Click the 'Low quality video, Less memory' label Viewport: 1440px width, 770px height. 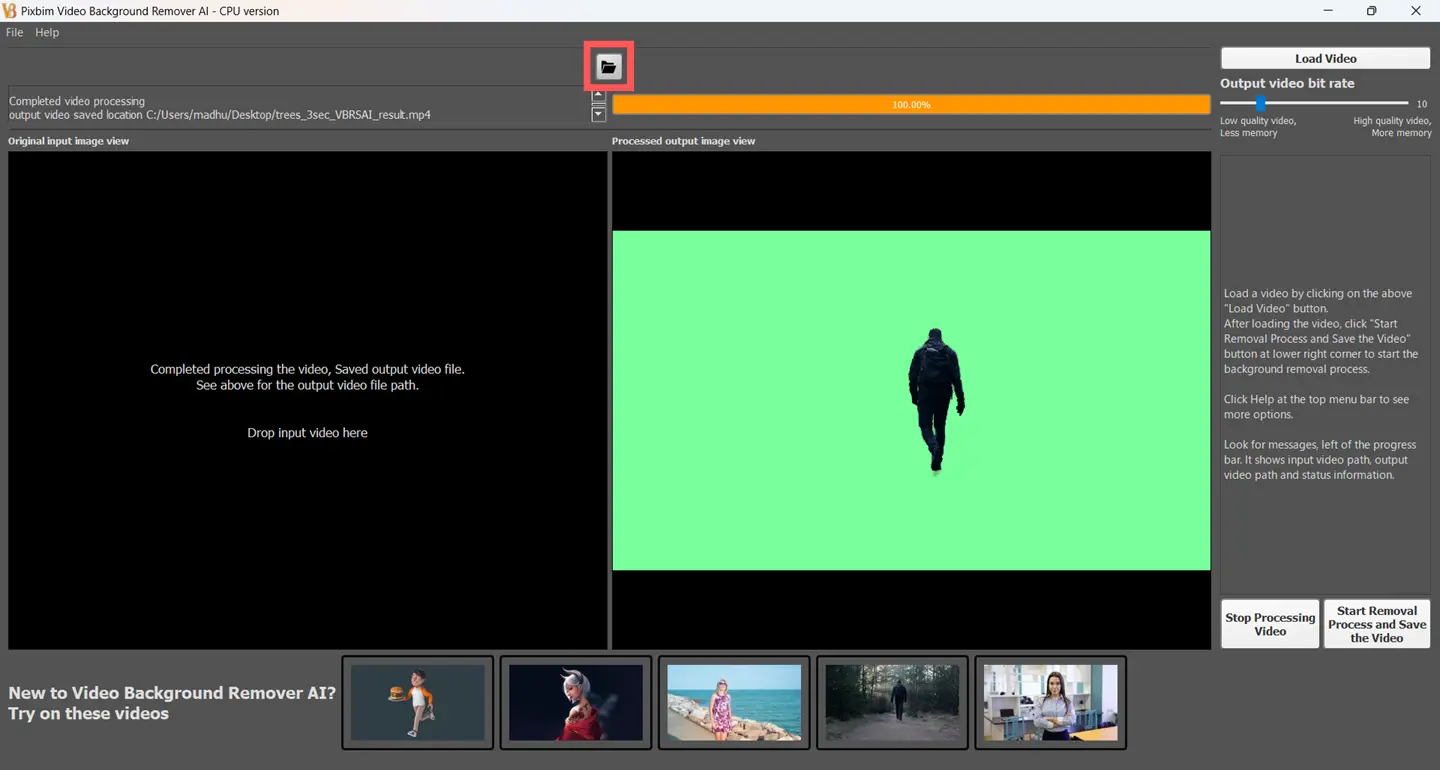(x=1258, y=127)
